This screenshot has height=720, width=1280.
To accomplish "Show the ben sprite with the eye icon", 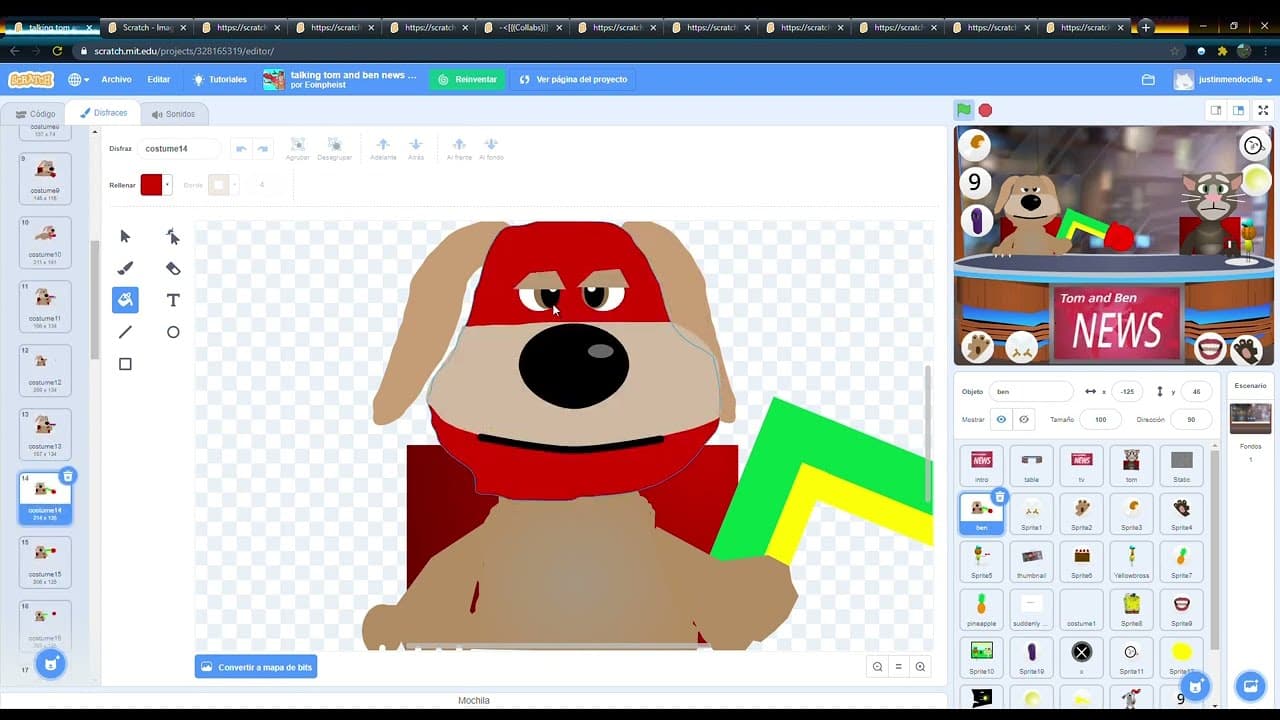I will (x=1001, y=420).
